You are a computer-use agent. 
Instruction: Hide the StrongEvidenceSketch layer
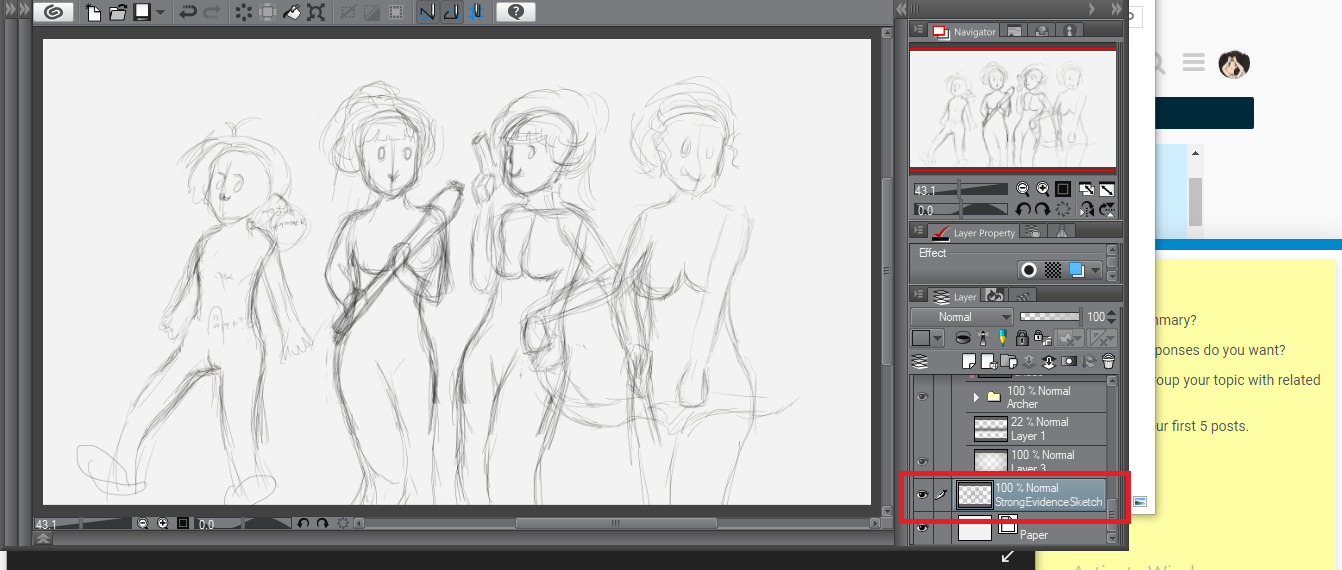[922, 494]
